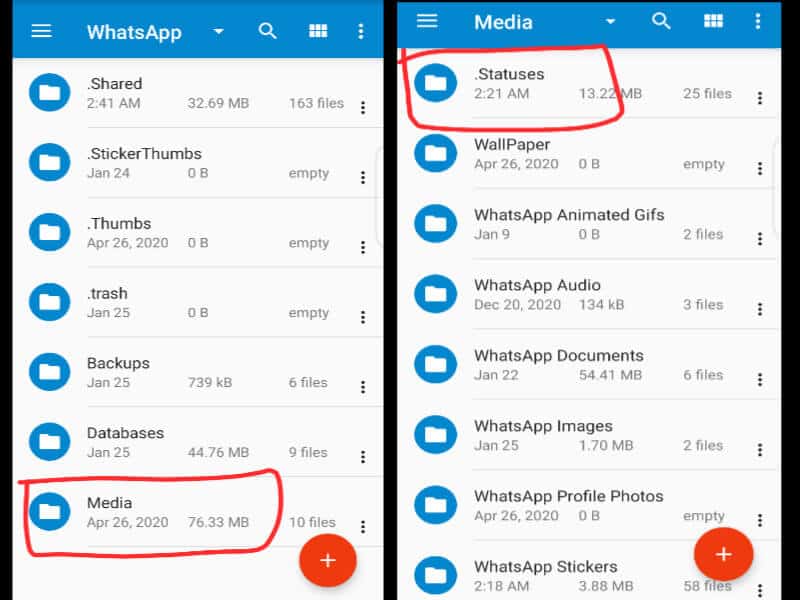Show options for WhatsApp Documents folder

point(760,380)
